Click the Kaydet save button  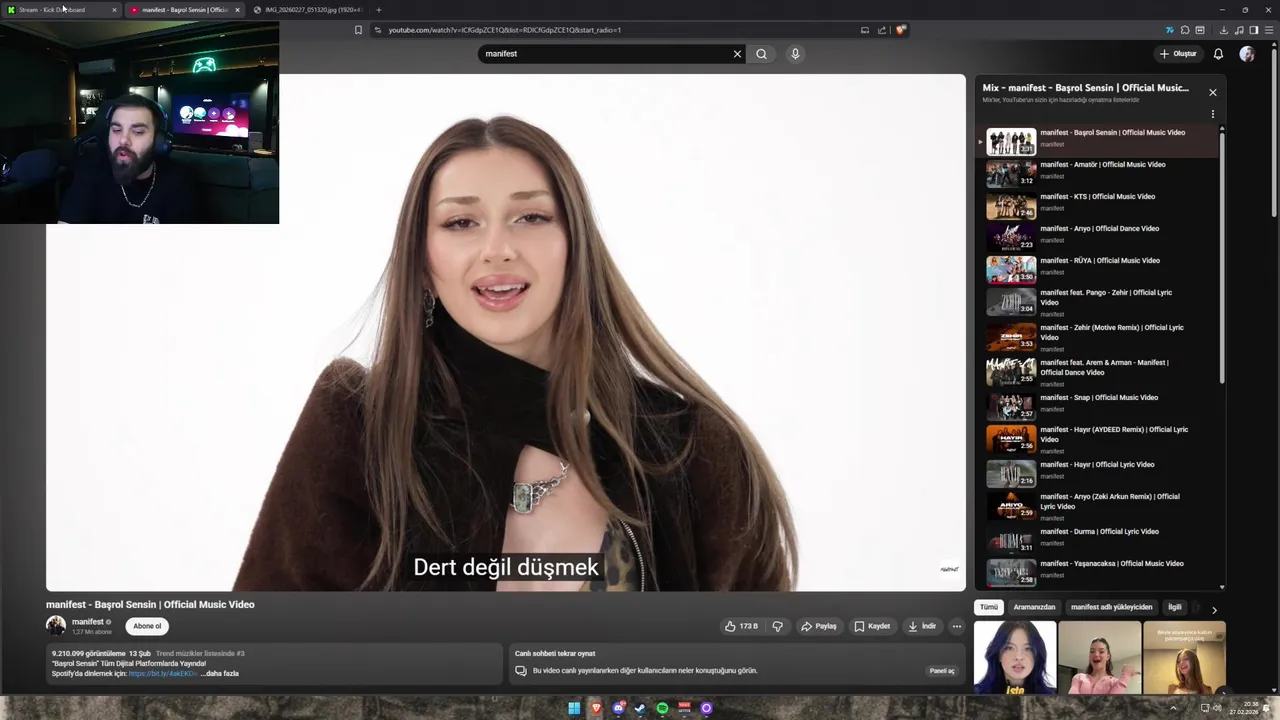(872, 626)
